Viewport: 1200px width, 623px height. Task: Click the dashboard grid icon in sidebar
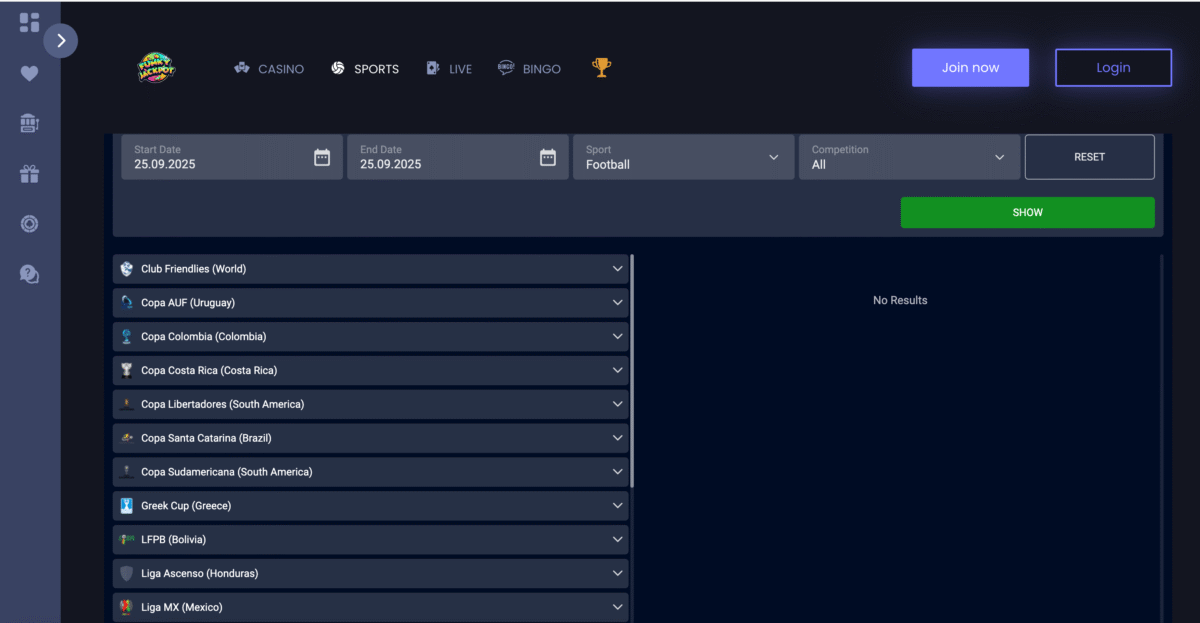(29, 22)
